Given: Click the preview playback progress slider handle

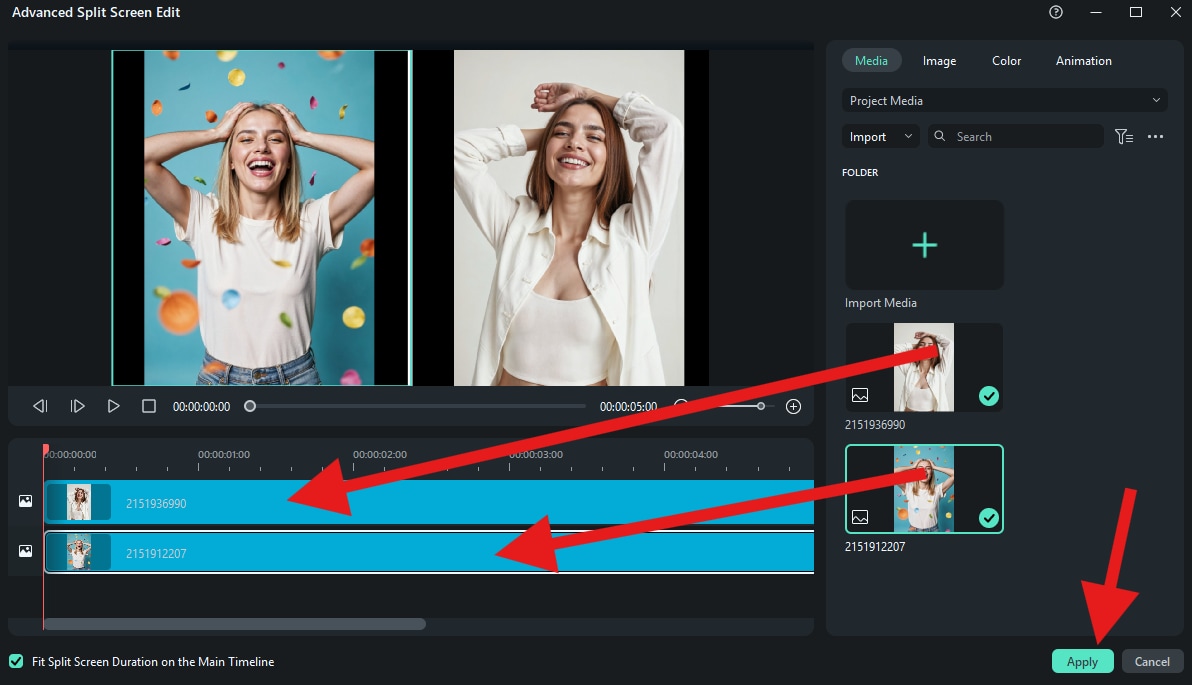Looking at the screenshot, I should pyautogui.click(x=249, y=406).
